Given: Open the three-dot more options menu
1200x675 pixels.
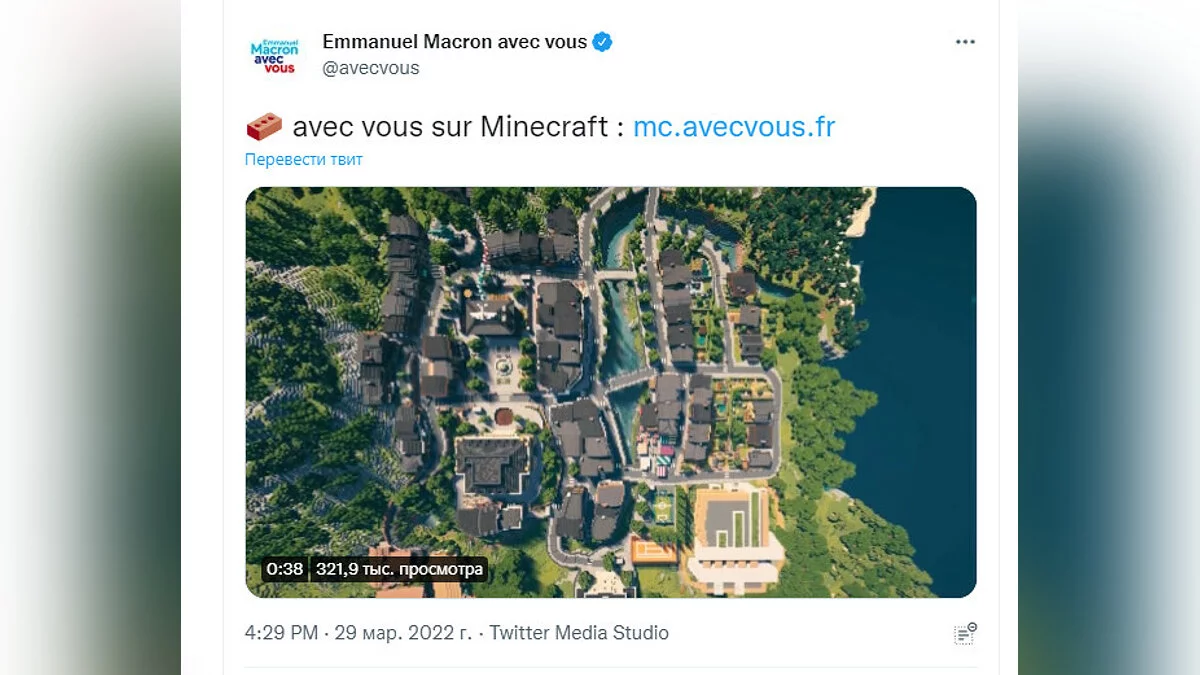Looking at the screenshot, I should [964, 42].
